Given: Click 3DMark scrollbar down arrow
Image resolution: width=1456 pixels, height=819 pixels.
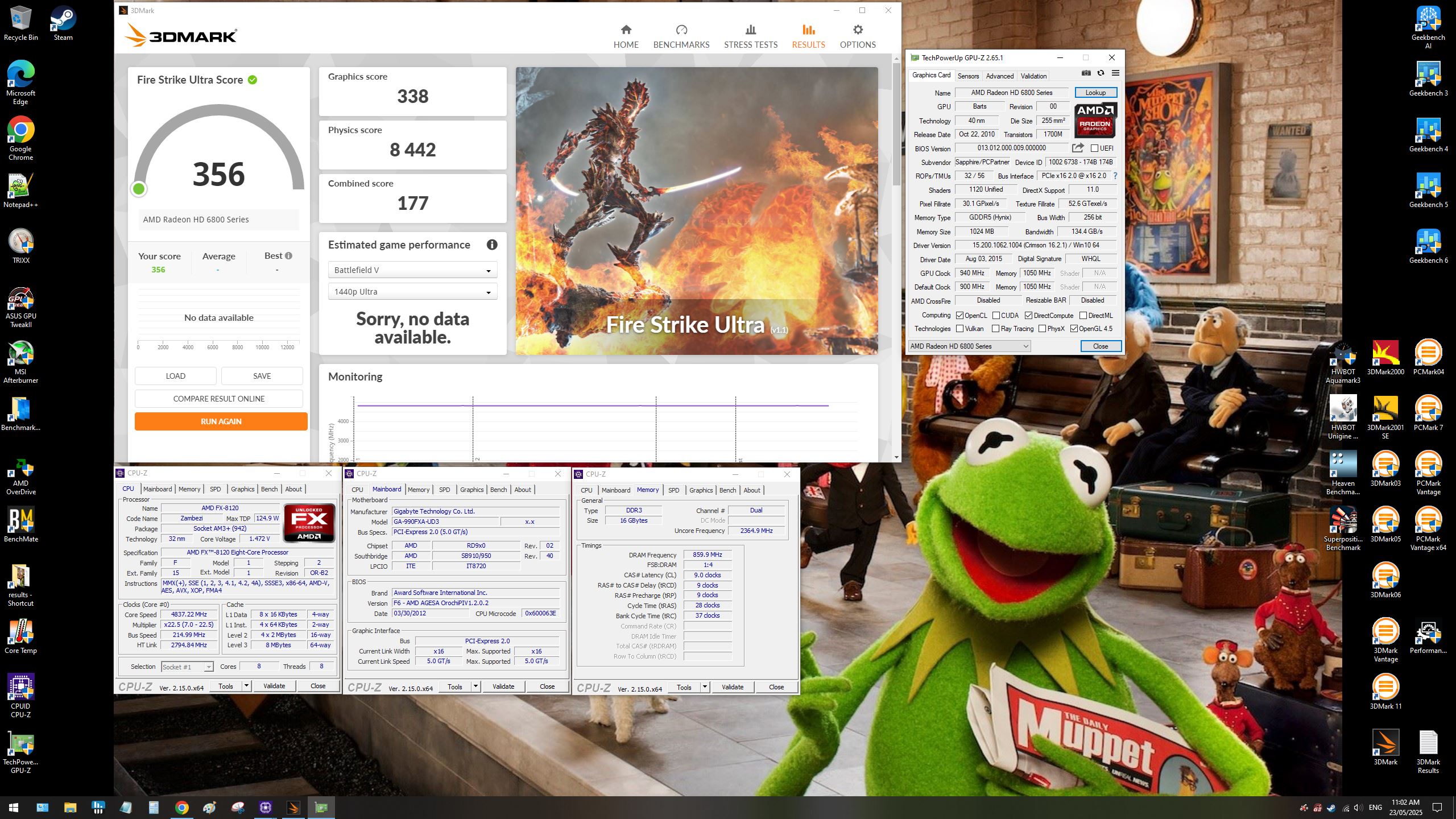Looking at the screenshot, I should (896, 457).
